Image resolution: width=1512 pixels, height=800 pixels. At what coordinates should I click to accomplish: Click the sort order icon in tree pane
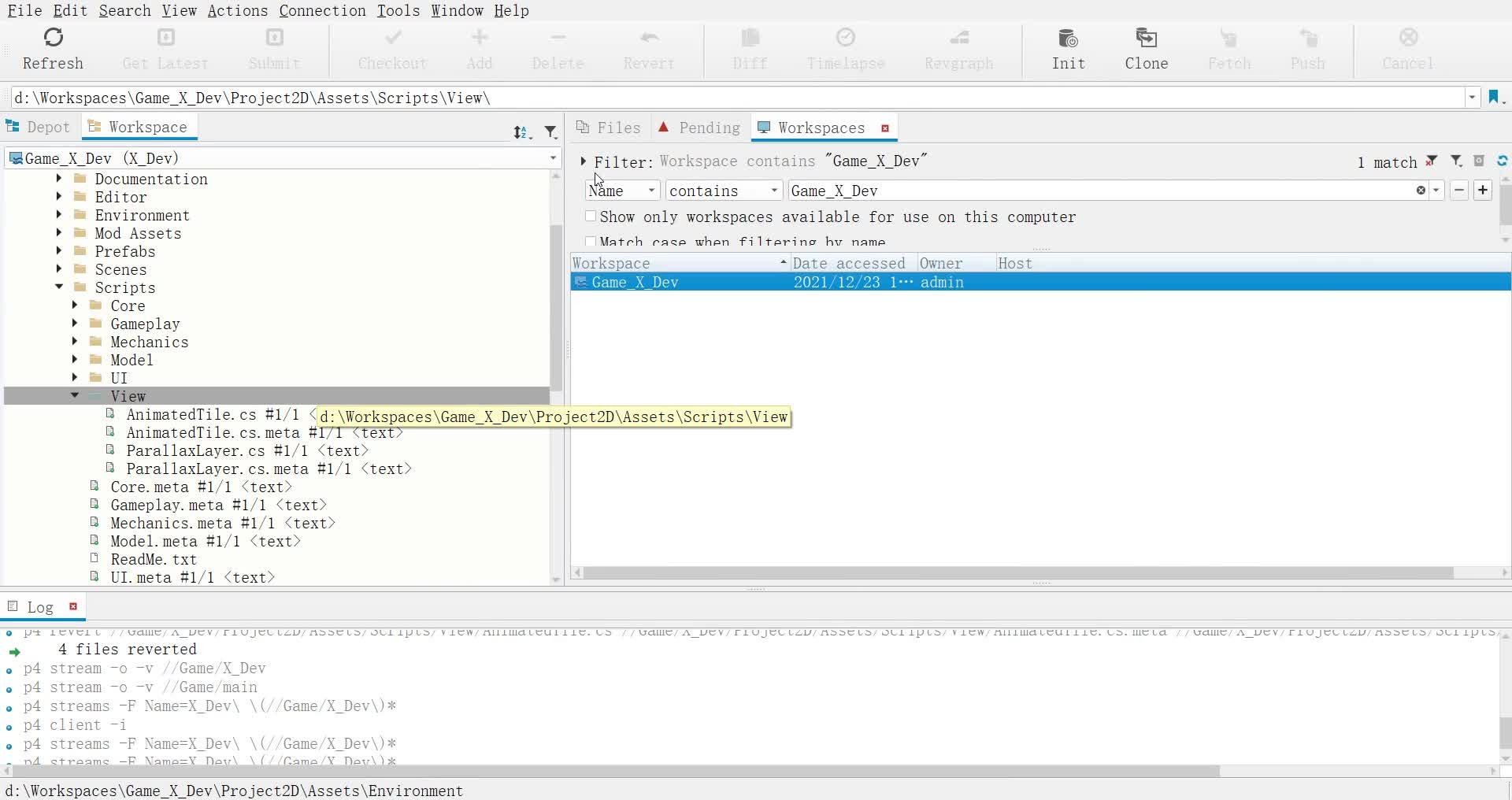point(521,132)
